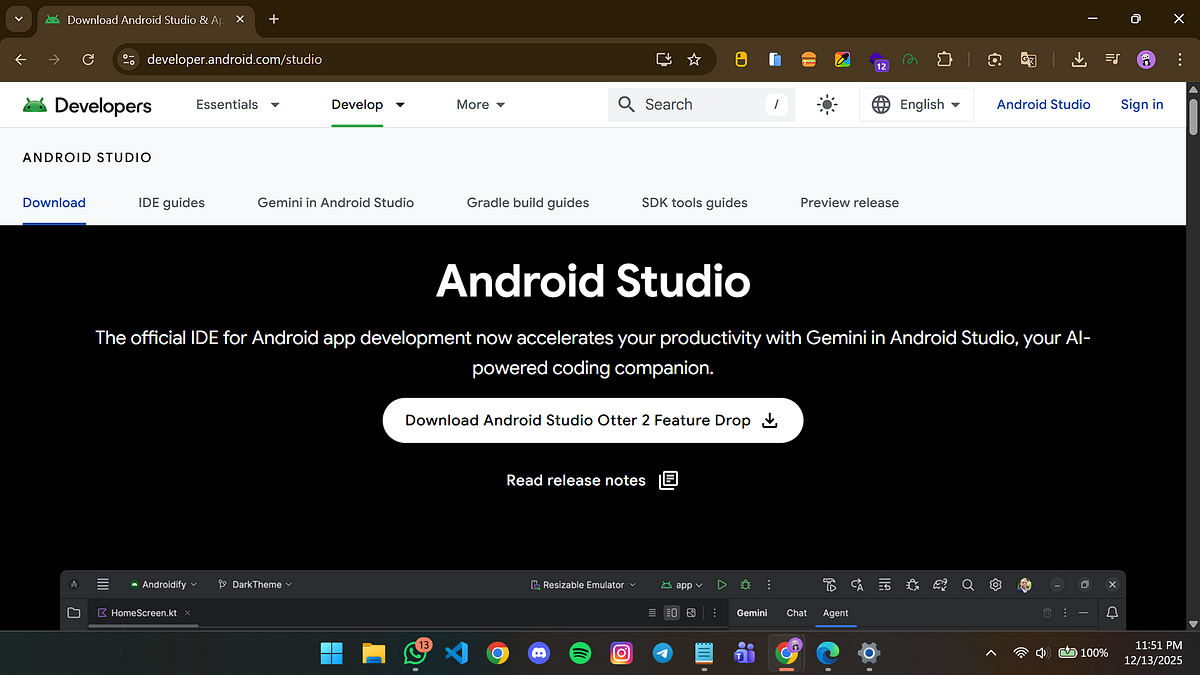Open the extensions puzzle piece menu
Image resolution: width=1200 pixels, height=675 pixels.
(945, 59)
